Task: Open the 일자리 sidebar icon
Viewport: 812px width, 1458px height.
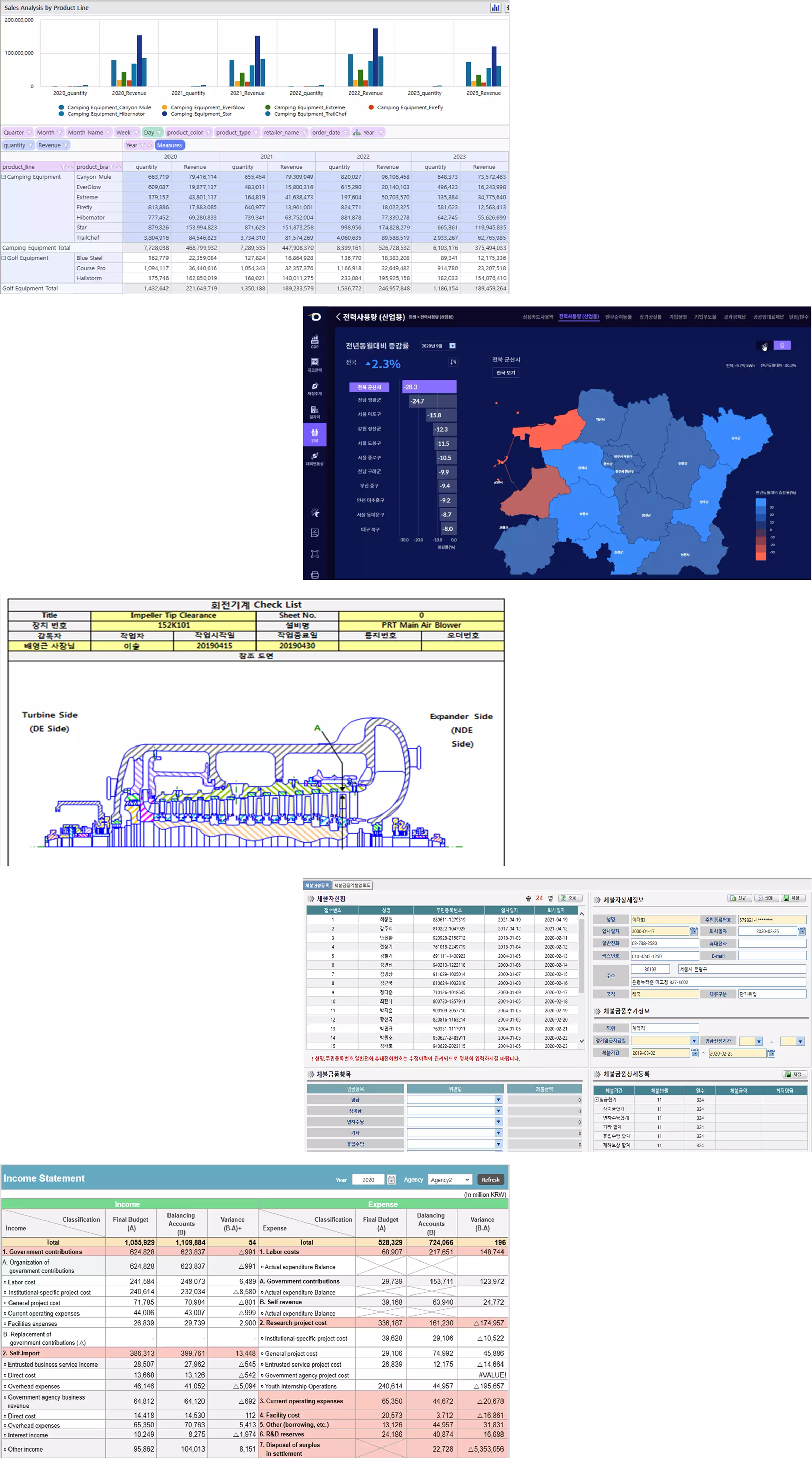Action: (315, 412)
